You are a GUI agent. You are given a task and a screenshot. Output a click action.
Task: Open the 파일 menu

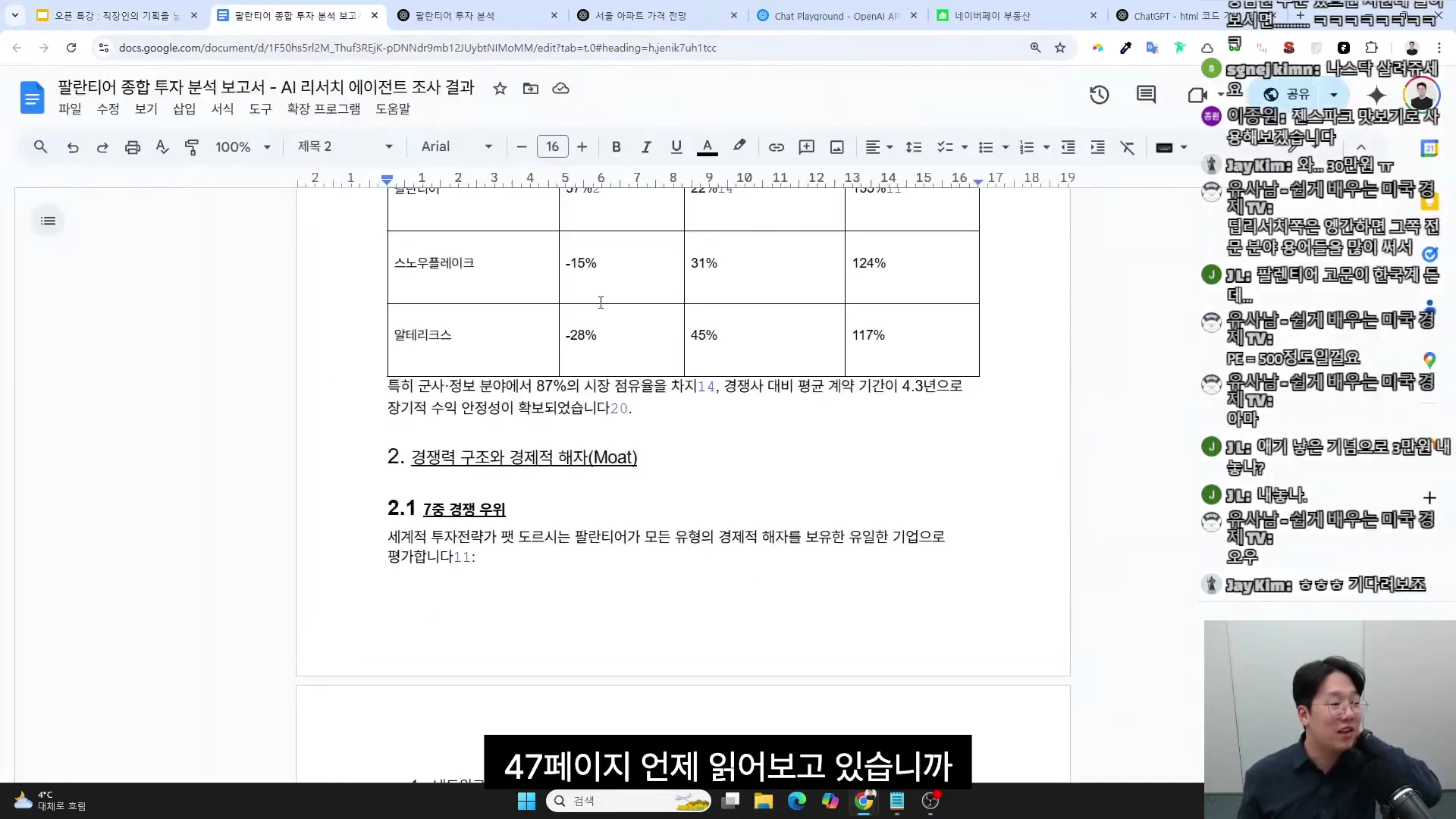coord(70,108)
